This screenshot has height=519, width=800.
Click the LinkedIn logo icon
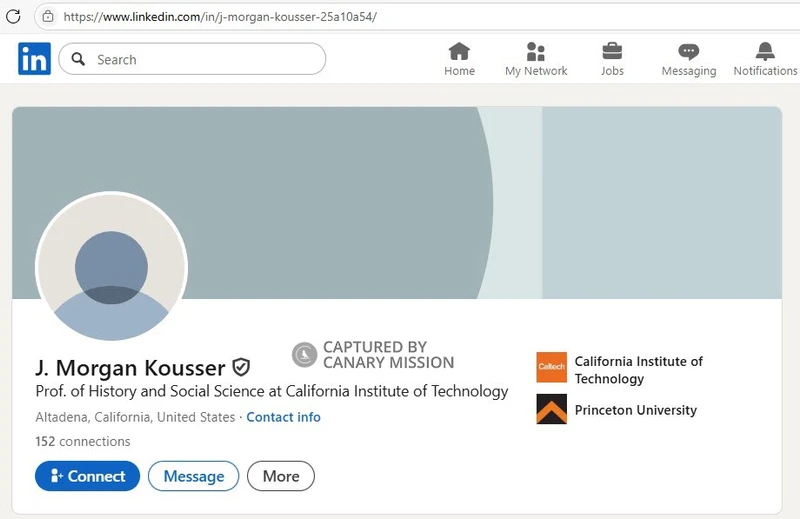point(34,59)
